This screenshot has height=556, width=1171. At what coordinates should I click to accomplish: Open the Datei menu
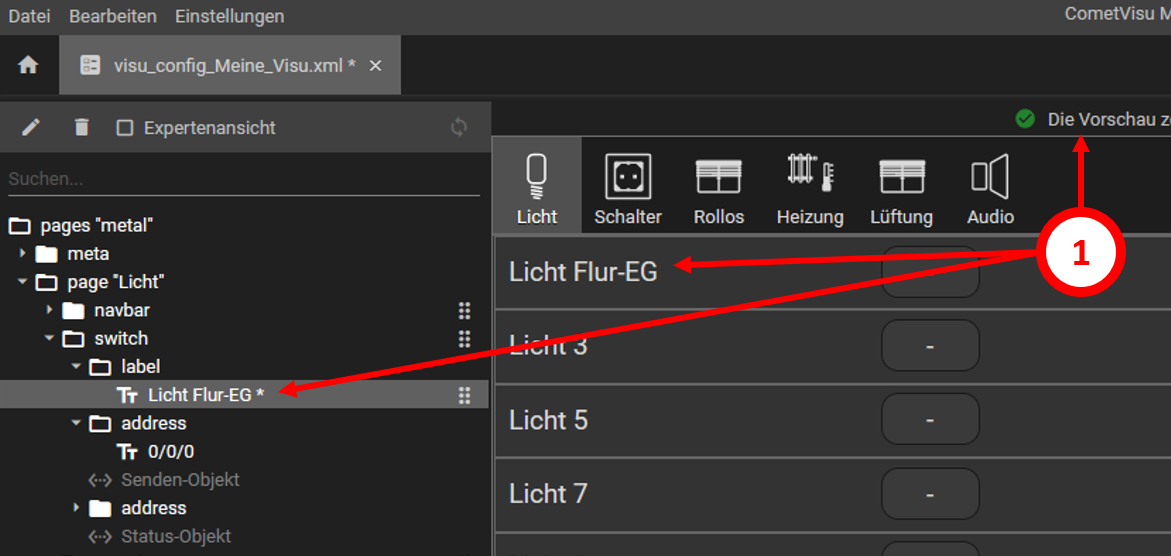pyautogui.click(x=30, y=16)
